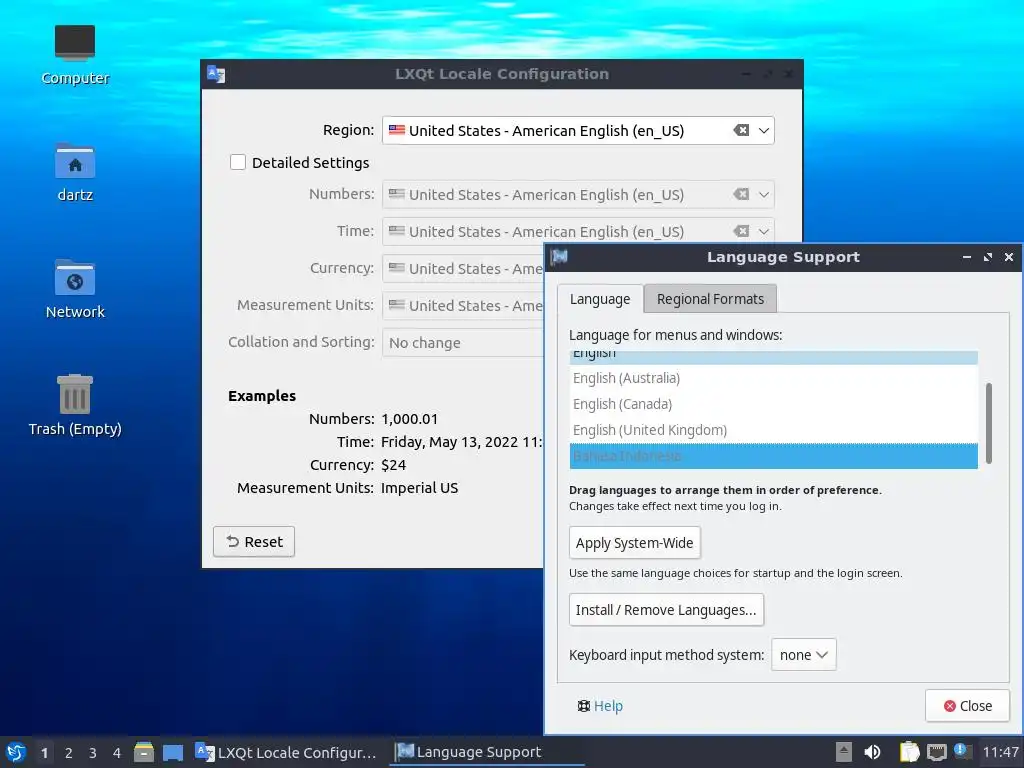Open the volume speaker tray icon
This screenshot has height=768, width=1024.
(x=872, y=752)
